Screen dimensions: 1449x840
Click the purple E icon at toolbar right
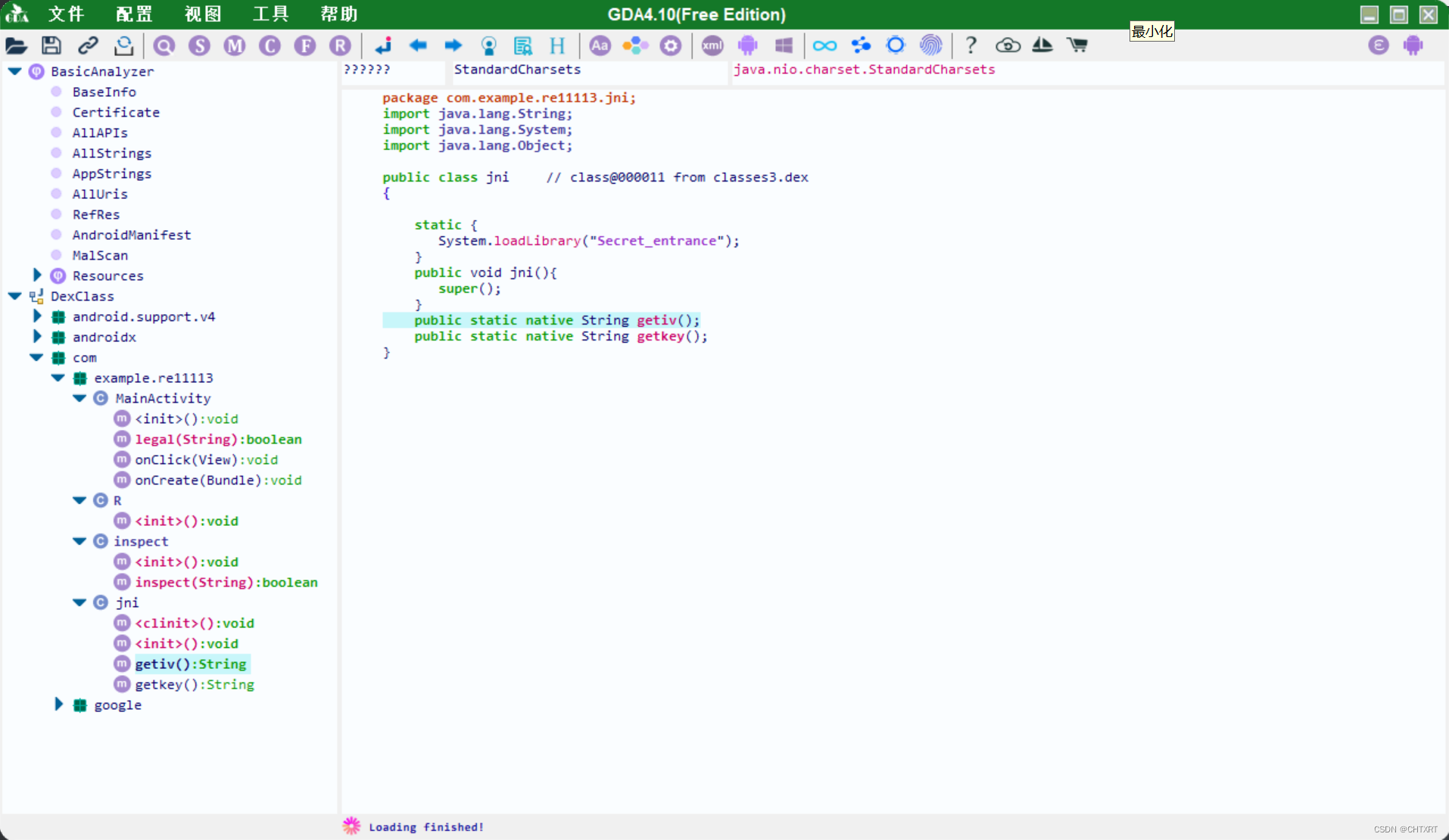[1379, 45]
